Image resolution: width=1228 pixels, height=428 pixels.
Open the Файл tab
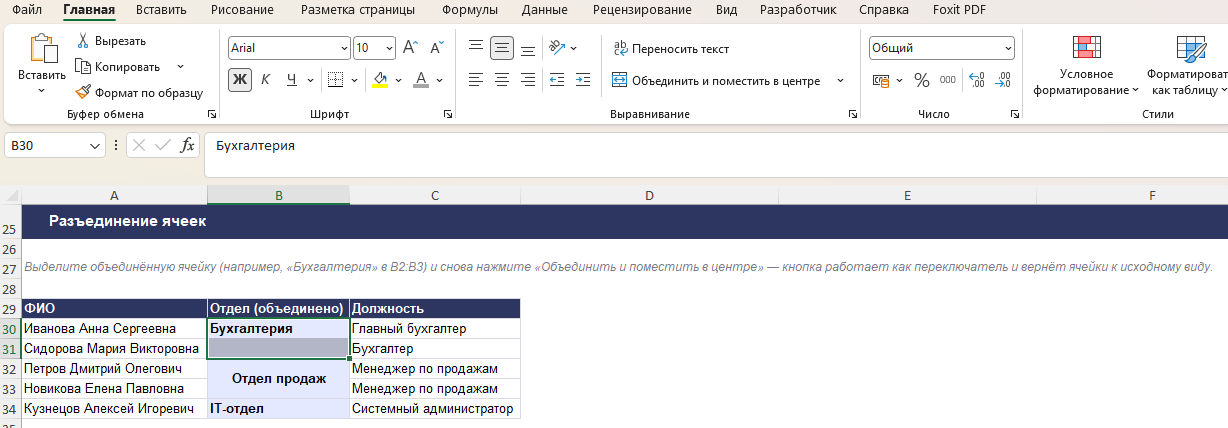click(27, 10)
